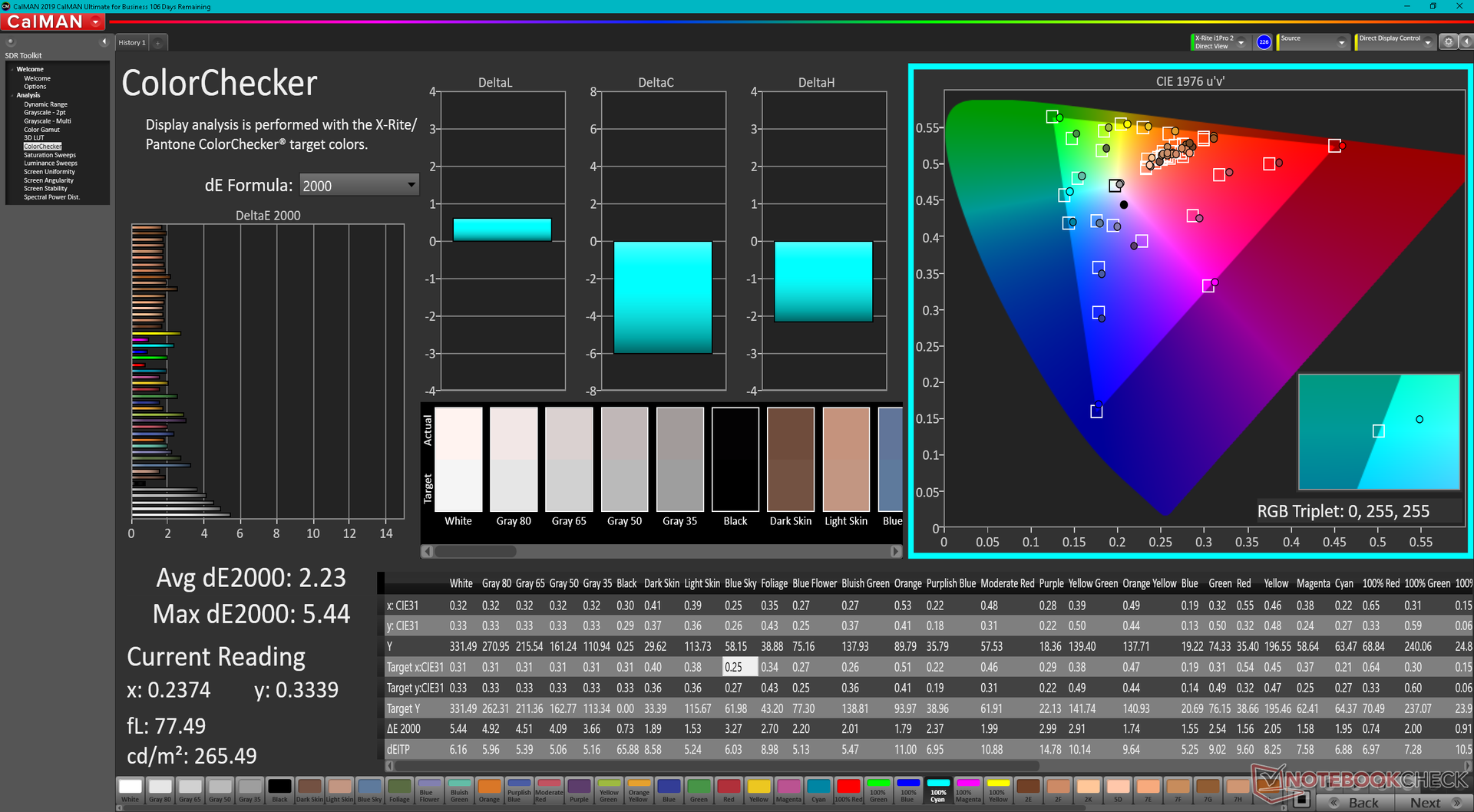The width and height of the screenshot is (1474, 812).
Task: Open the settings gear in top toolbar
Action: coord(1448,42)
